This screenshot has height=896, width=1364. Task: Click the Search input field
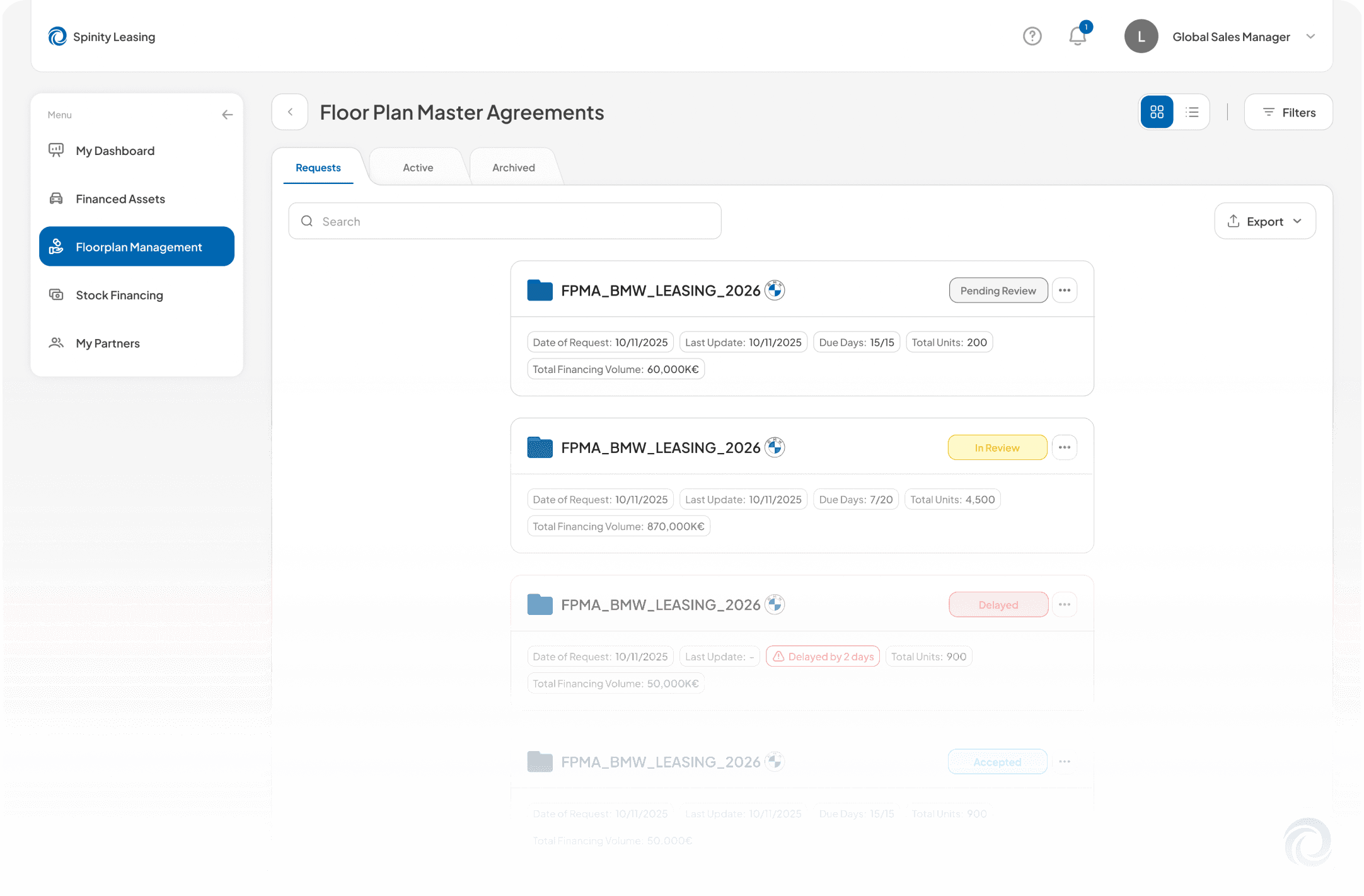pyautogui.click(x=504, y=221)
